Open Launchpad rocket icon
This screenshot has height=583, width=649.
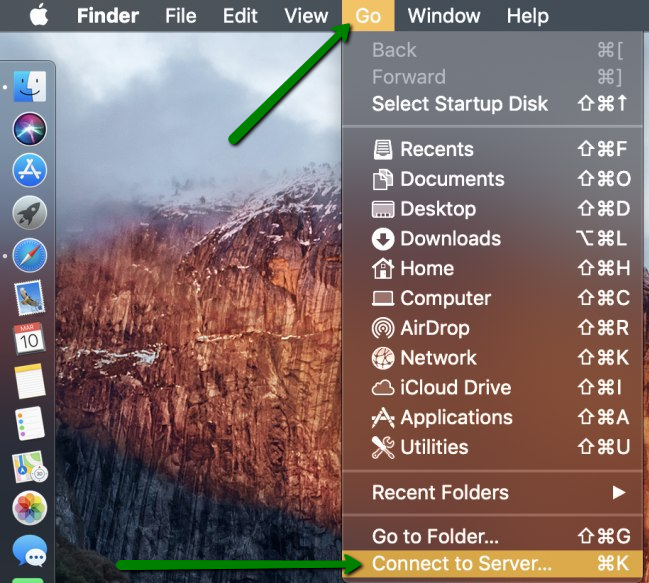pyautogui.click(x=29, y=213)
